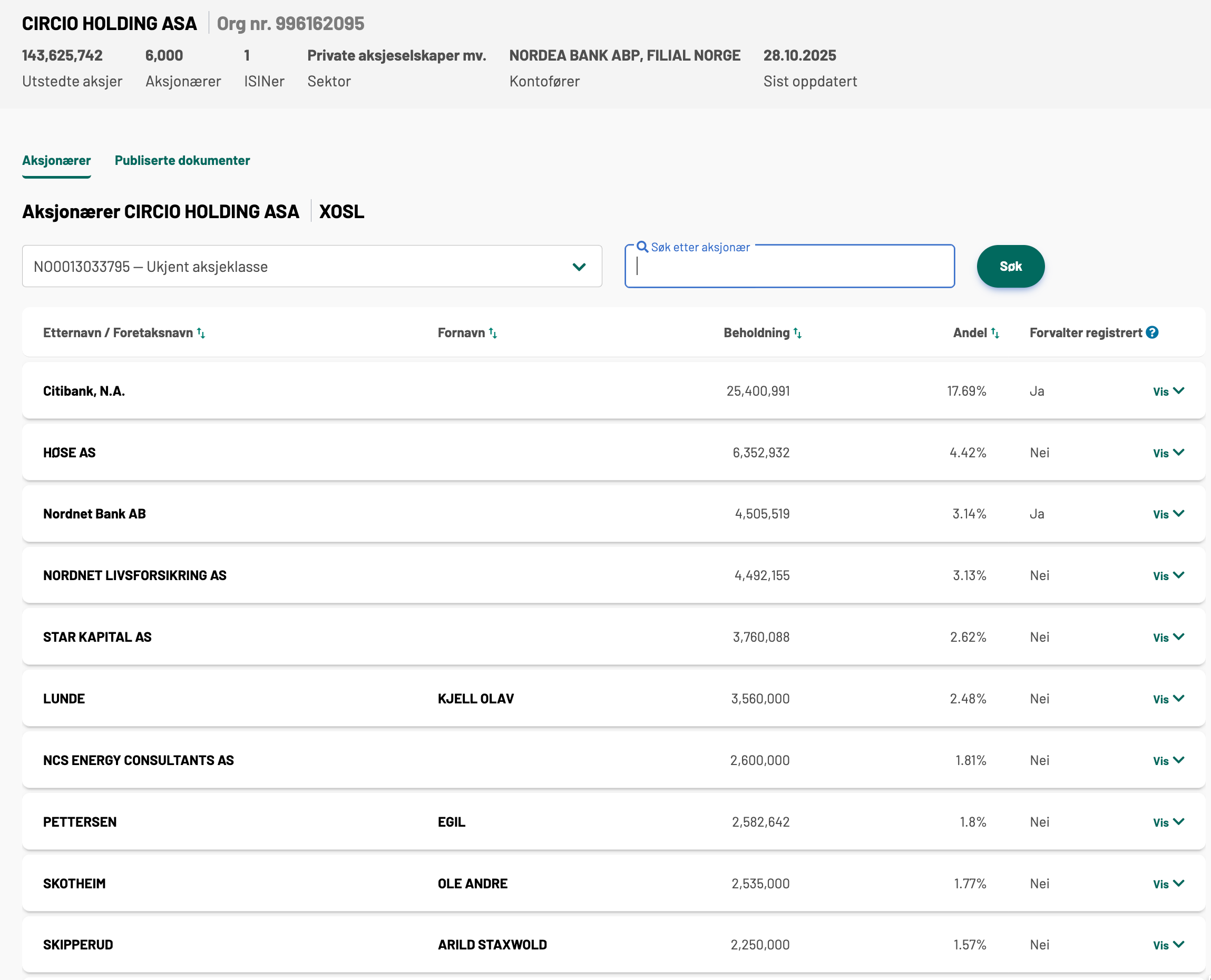Click the Andel sort arrows icon
The height and width of the screenshot is (980, 1211).
[x=995, y=333]
